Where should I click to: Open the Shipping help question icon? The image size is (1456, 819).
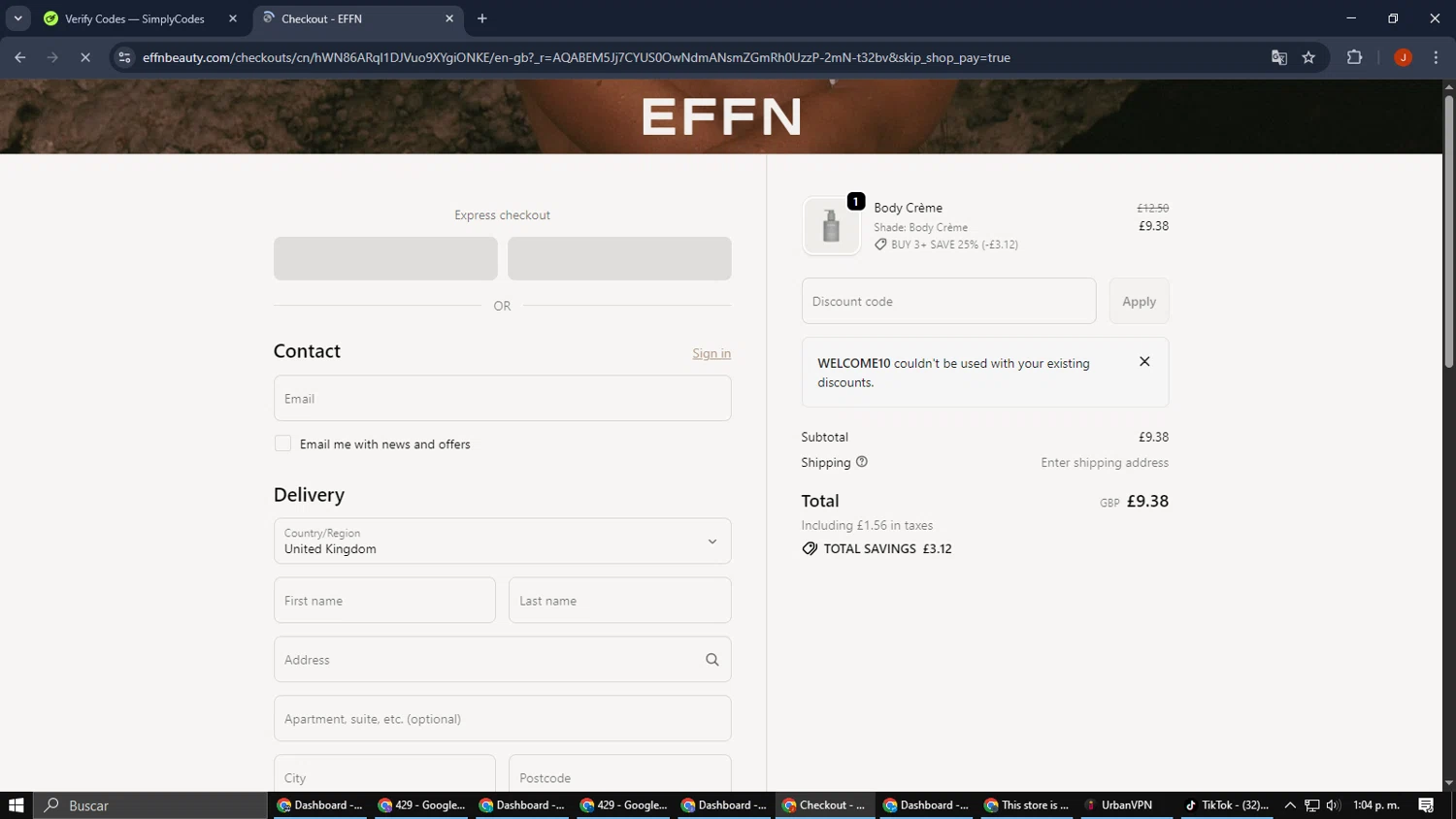(861, 462)
